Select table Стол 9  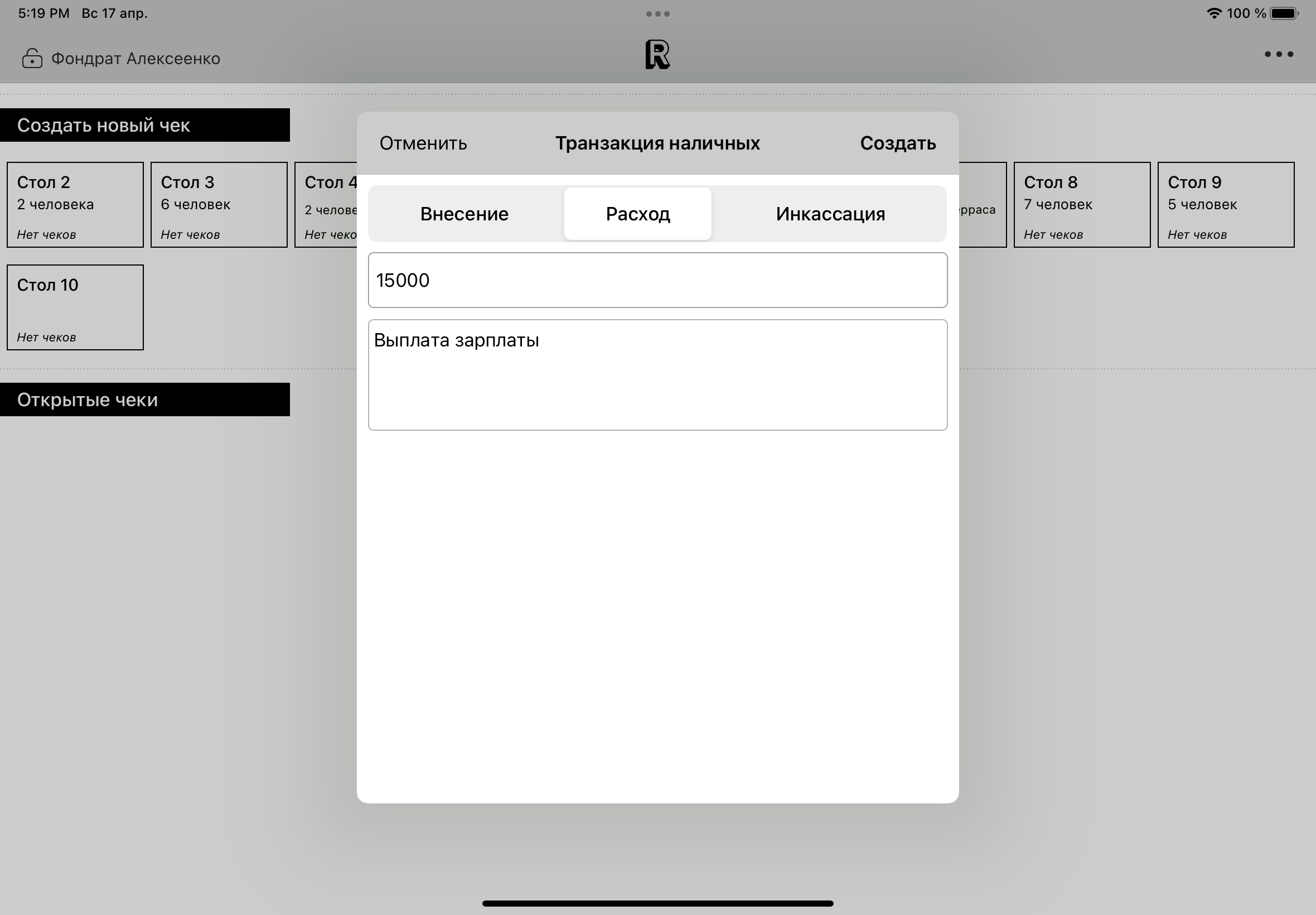click(x=1226, y=205)
